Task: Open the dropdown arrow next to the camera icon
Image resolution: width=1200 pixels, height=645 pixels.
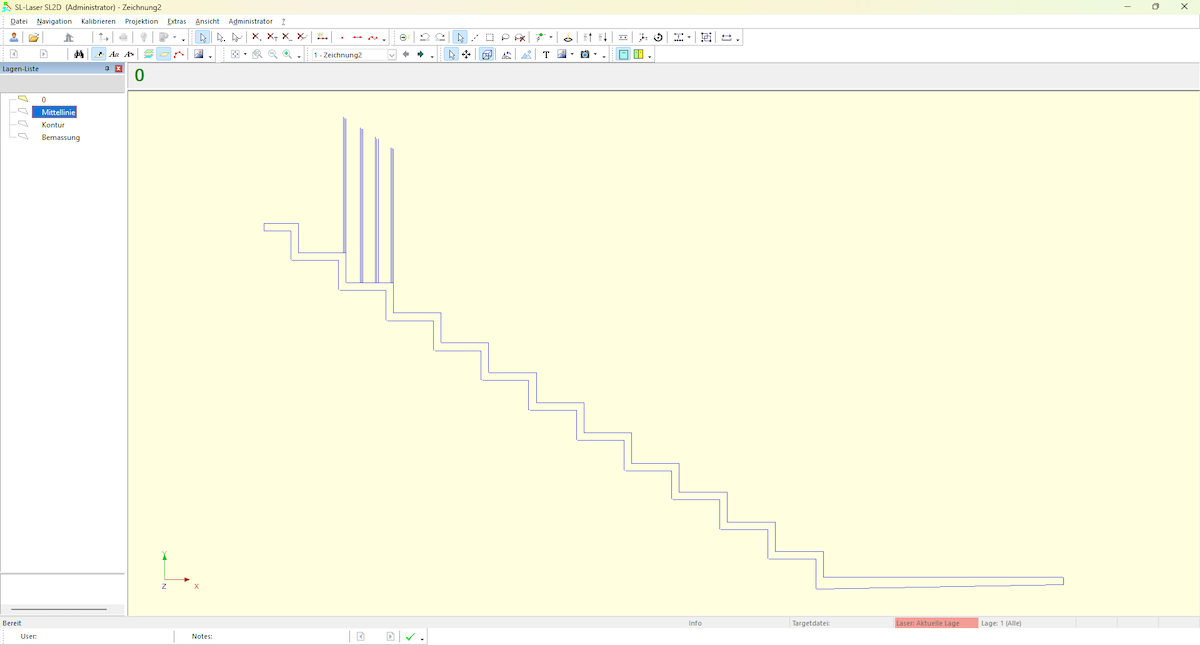Action: pyautogui.click(x=595, y=55)
